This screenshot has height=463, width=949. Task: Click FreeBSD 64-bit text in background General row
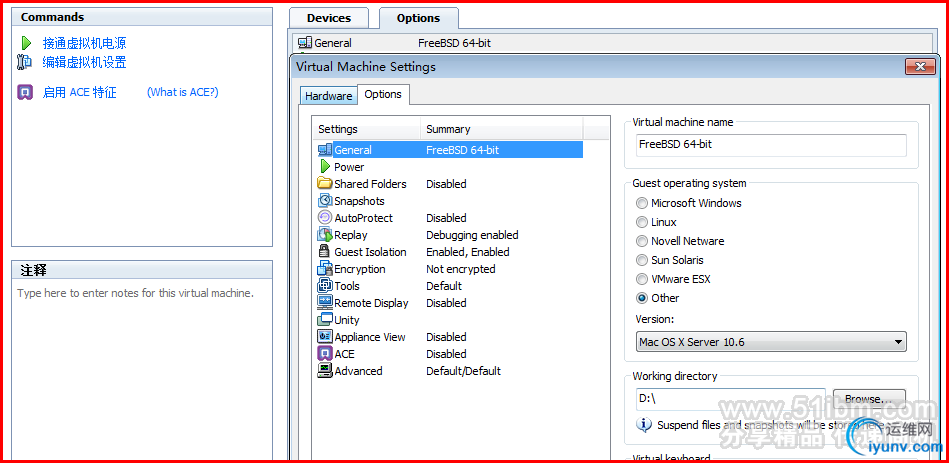455,43
